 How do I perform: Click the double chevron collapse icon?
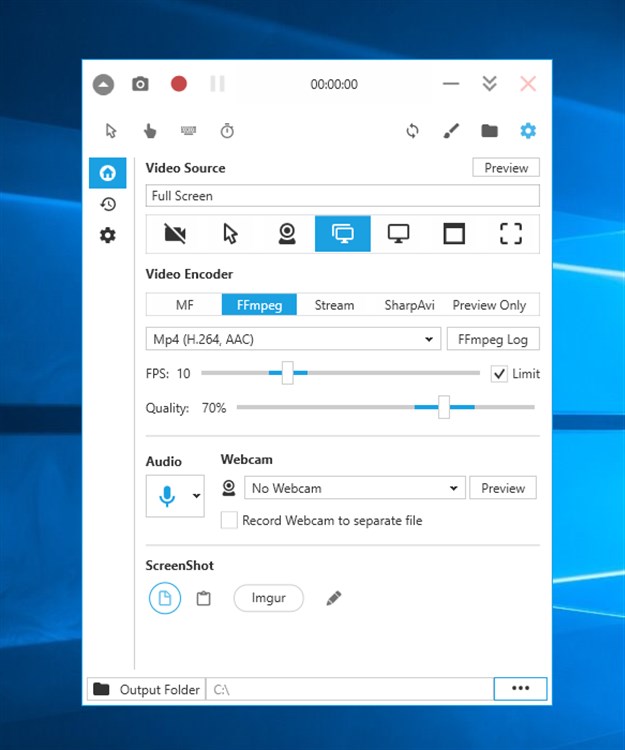(489, 84)
